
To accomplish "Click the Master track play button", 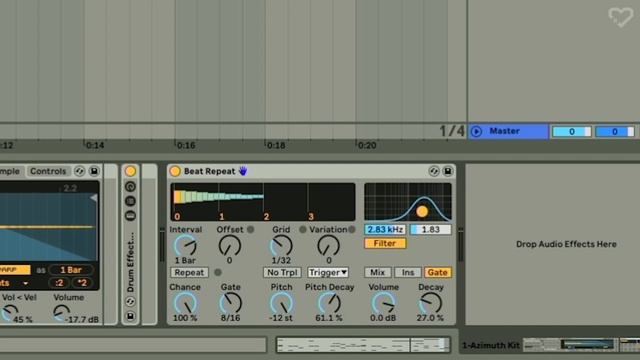I will point(476,131).
